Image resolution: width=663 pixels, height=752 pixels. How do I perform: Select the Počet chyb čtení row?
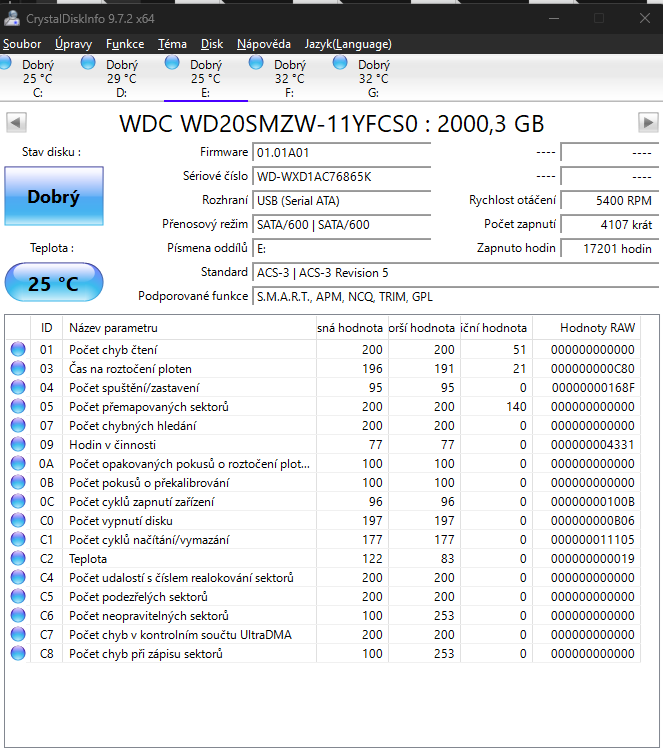tap(323, 349)
